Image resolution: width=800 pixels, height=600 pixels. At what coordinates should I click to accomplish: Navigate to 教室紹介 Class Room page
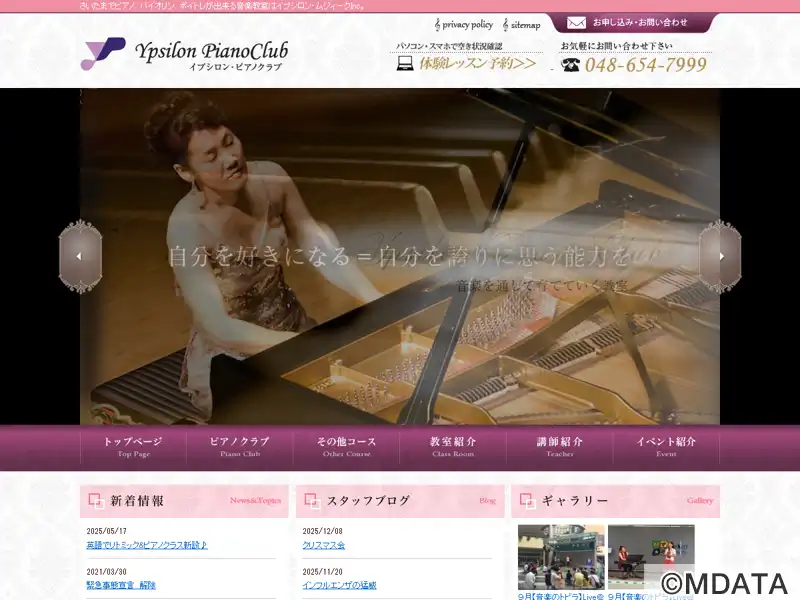pyautogui.click(x=453, y=446)
